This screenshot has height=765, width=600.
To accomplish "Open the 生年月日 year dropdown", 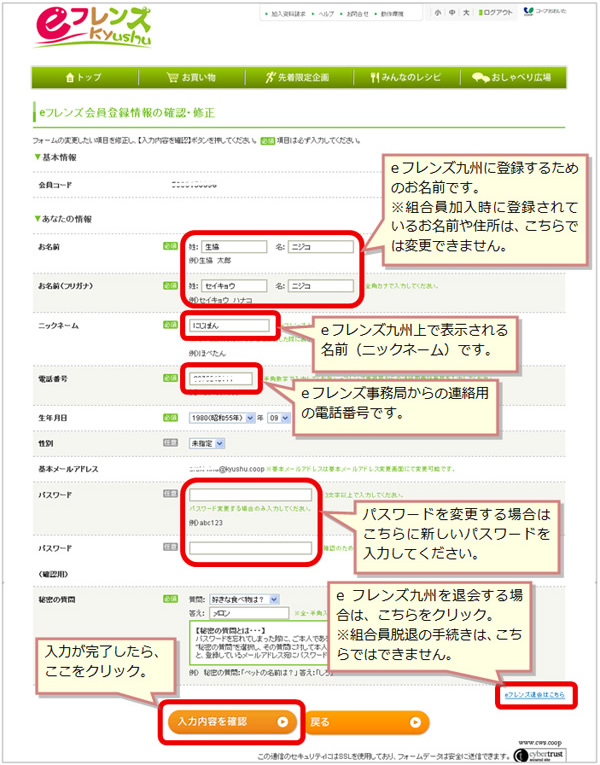I will (x=222, y=418).
